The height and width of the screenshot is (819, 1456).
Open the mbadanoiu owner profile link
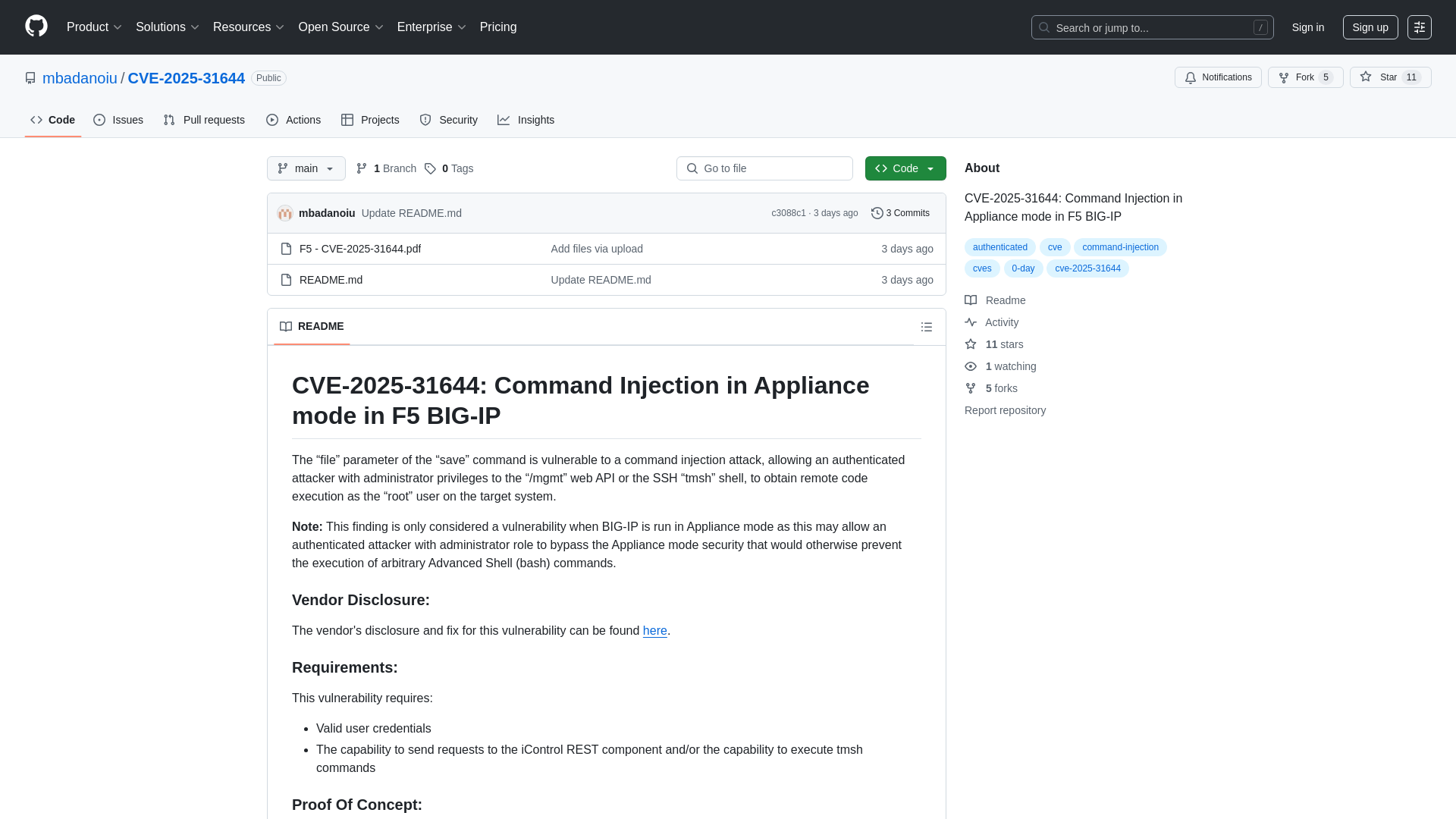(80, 78)
